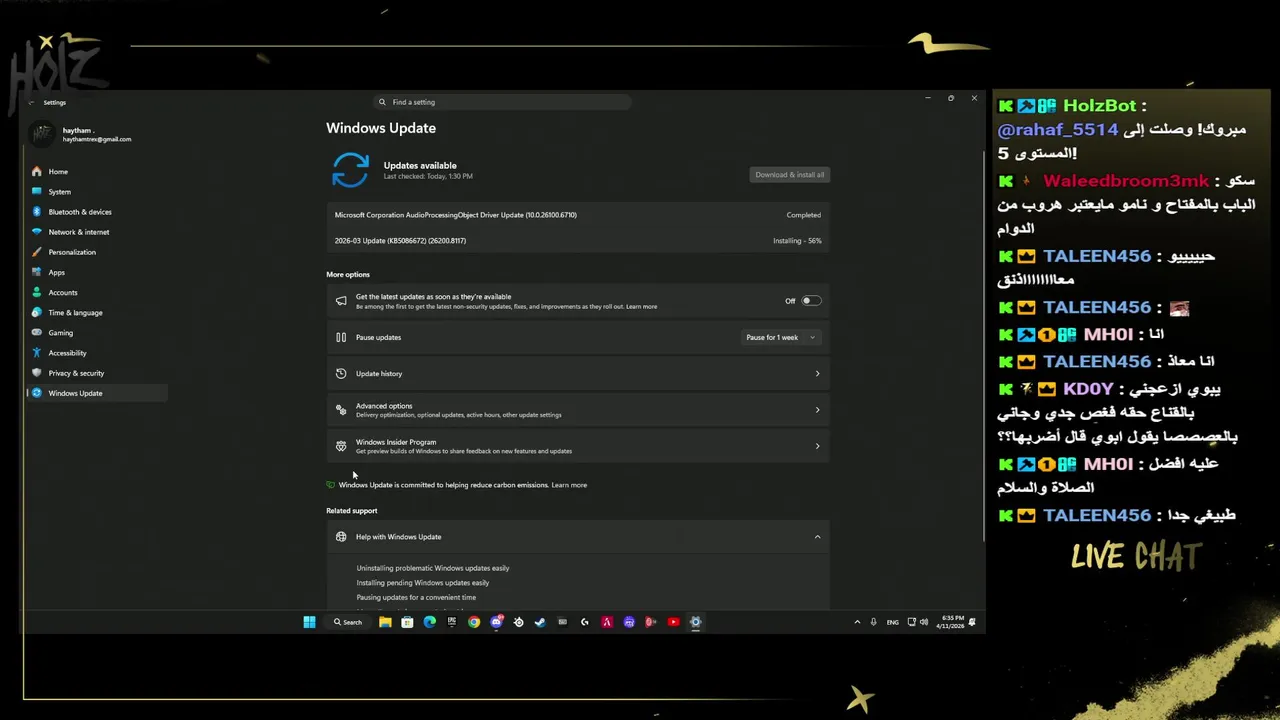The width and height of the screenshot is (1280, 720).
Task: Select Time & language settings
Action: (x=97, y=312)
